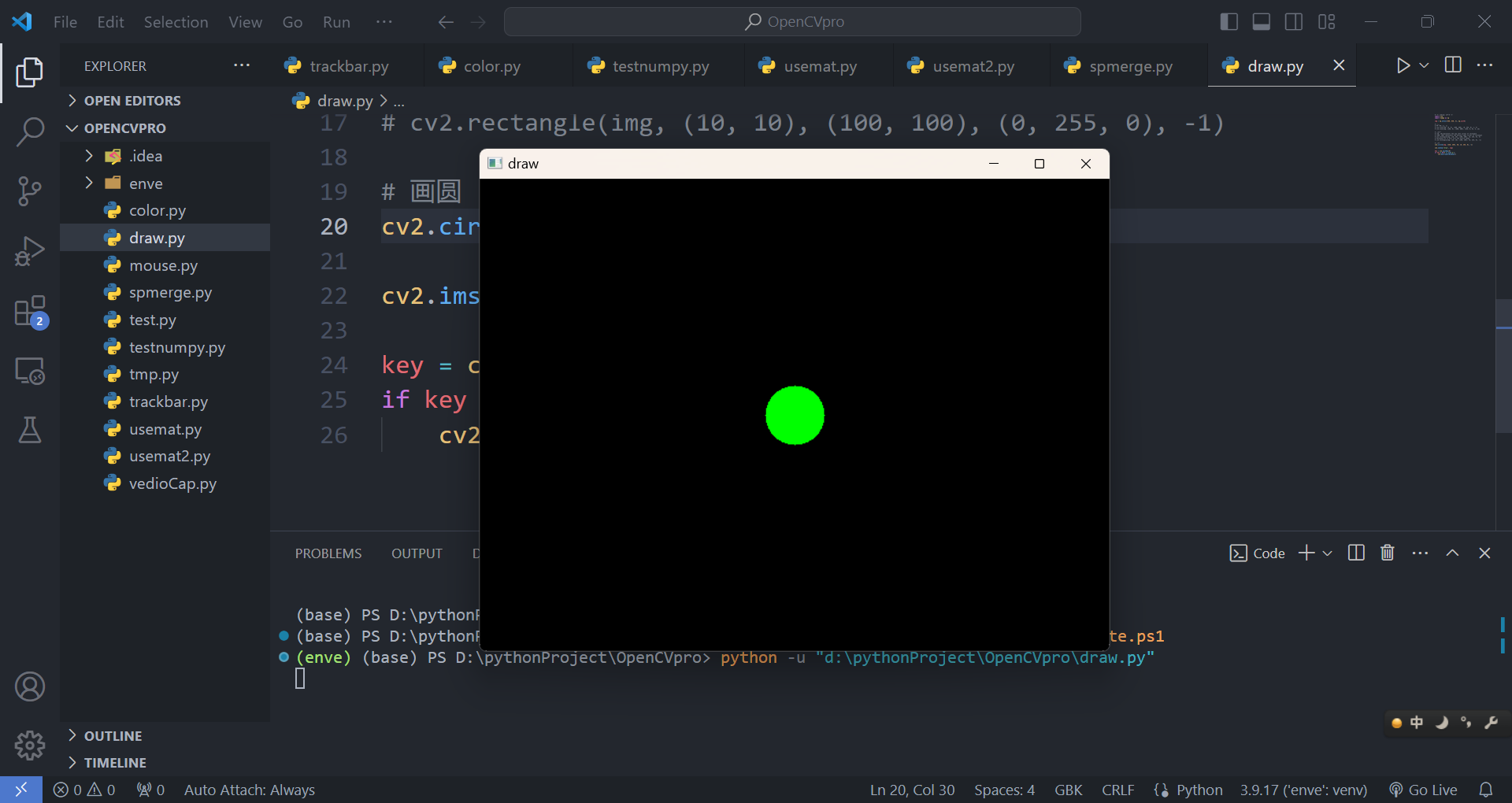Screen dimensions: 1512x803
Task: Open the View menu
Action: (x=245, y=22)
